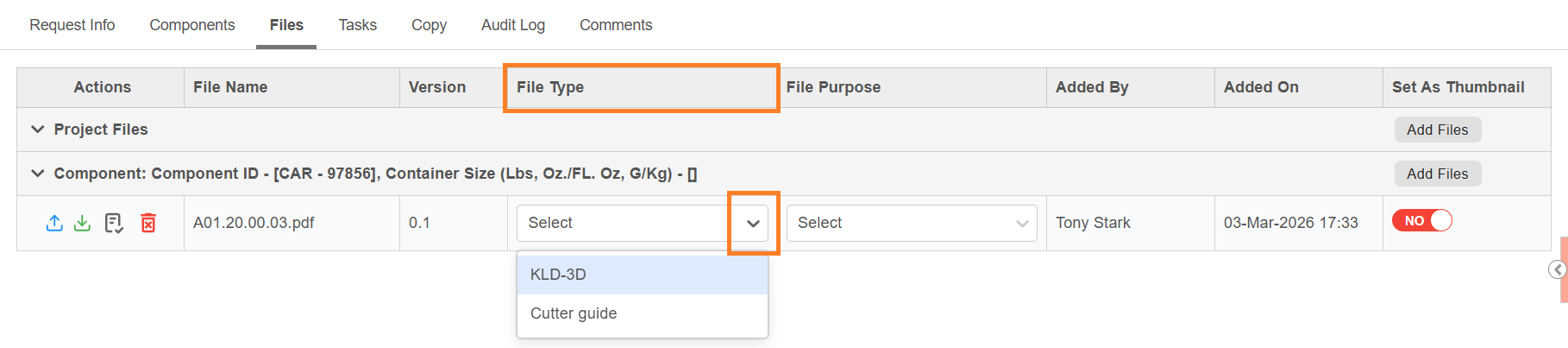This screenshot has height=348, width=1568.
Task: Go to the Tasks tab
Action: [x=357, y=25]
